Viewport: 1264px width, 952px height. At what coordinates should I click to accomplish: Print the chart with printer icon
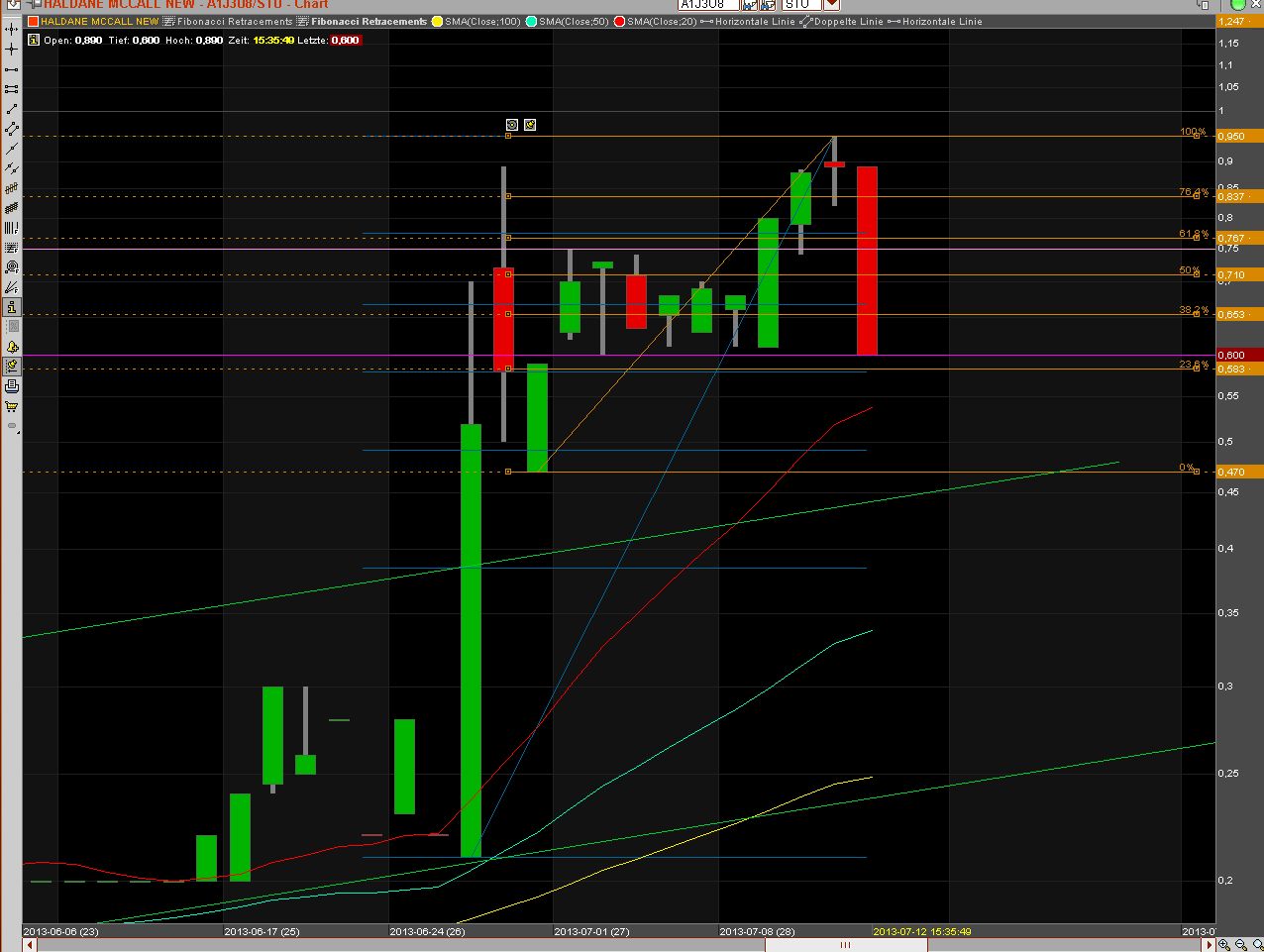point(12,386)
